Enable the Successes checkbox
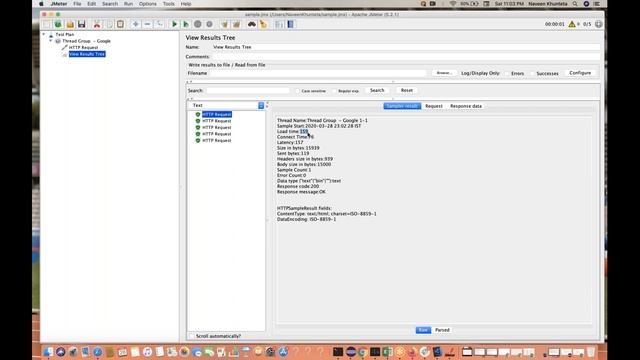The width and height of the screenshot is (640, 360). coord(533,73)
